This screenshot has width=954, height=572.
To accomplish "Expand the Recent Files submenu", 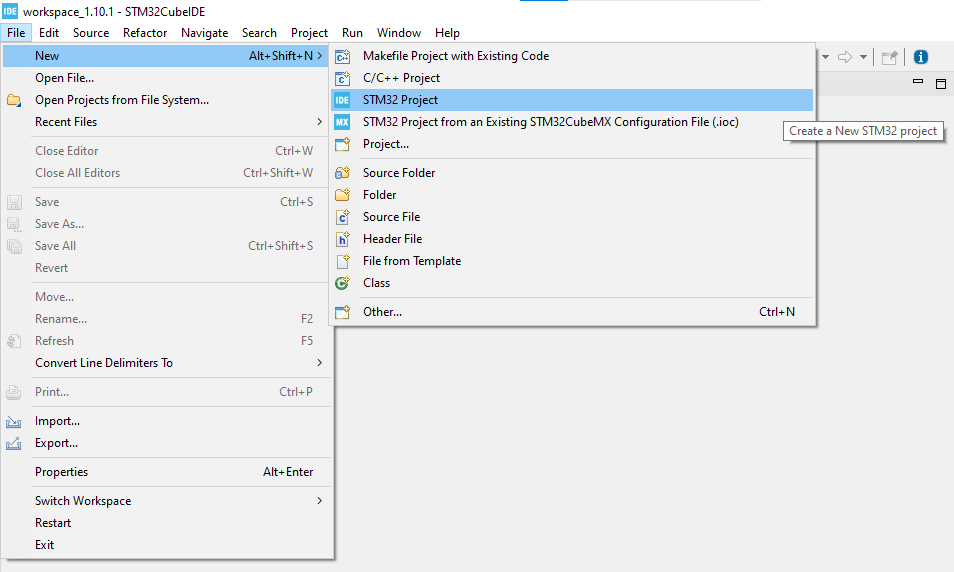I will point(319,122).
